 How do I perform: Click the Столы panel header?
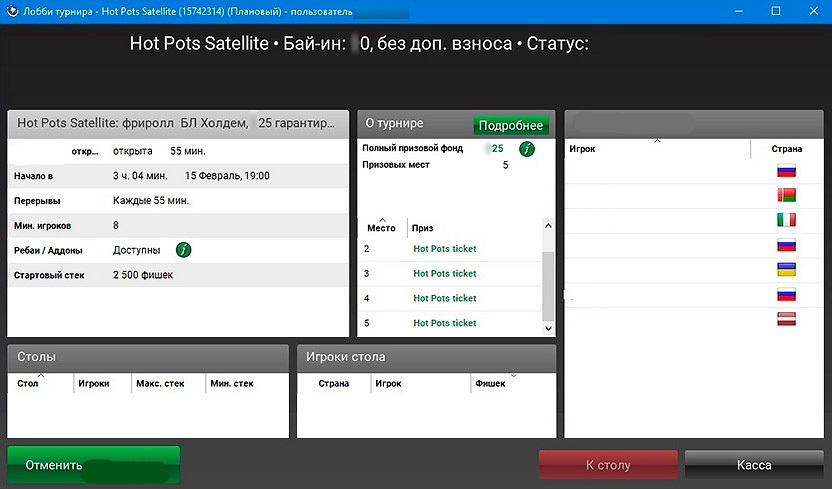coord(148,357)
